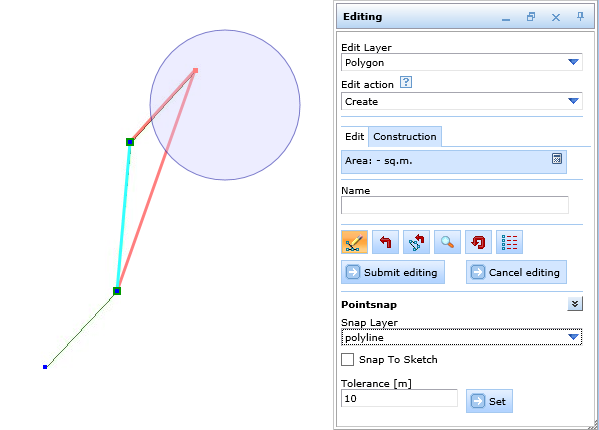599x430 pixels.
Task: Click the Submit editing button
Action: pyautogui.click(x=393, y=272)
